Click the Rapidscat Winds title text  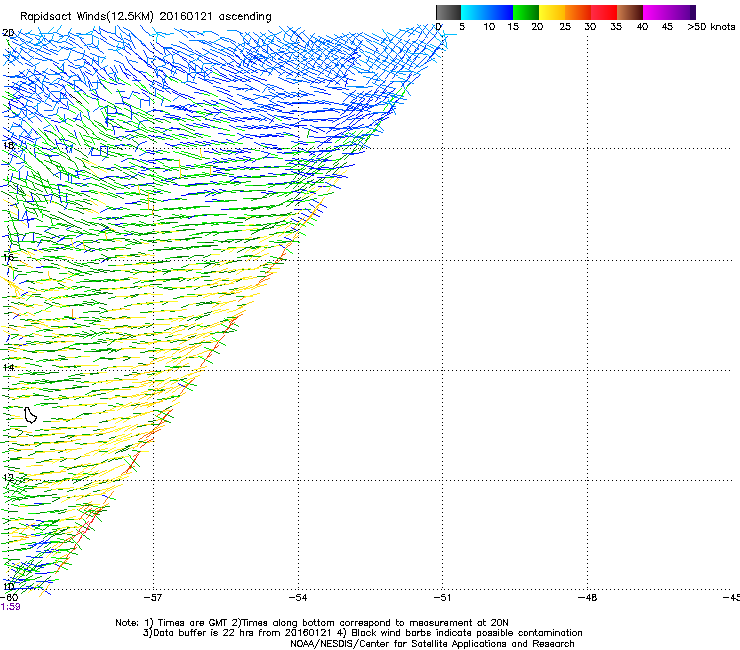coord(145,17)
